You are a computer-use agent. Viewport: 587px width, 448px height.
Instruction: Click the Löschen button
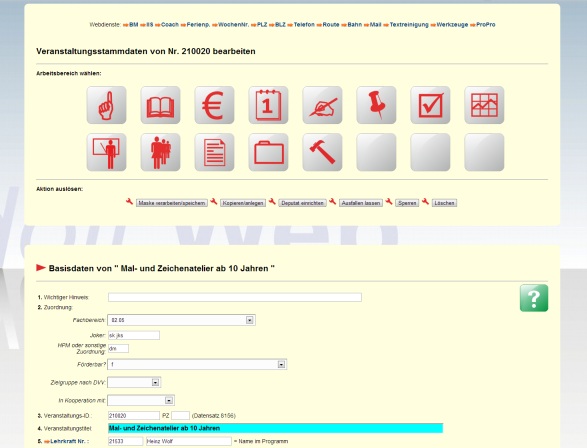[x=444, y=203]
